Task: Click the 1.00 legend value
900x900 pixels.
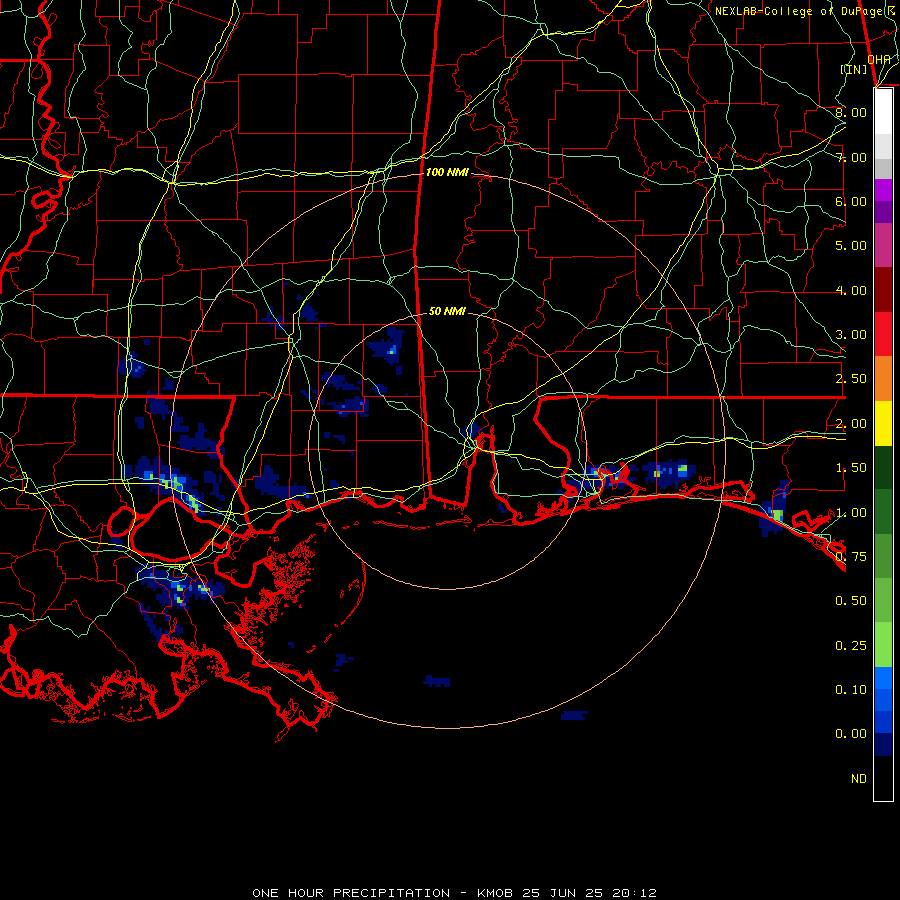Action: pyautogui.click(x=851, y=513)
